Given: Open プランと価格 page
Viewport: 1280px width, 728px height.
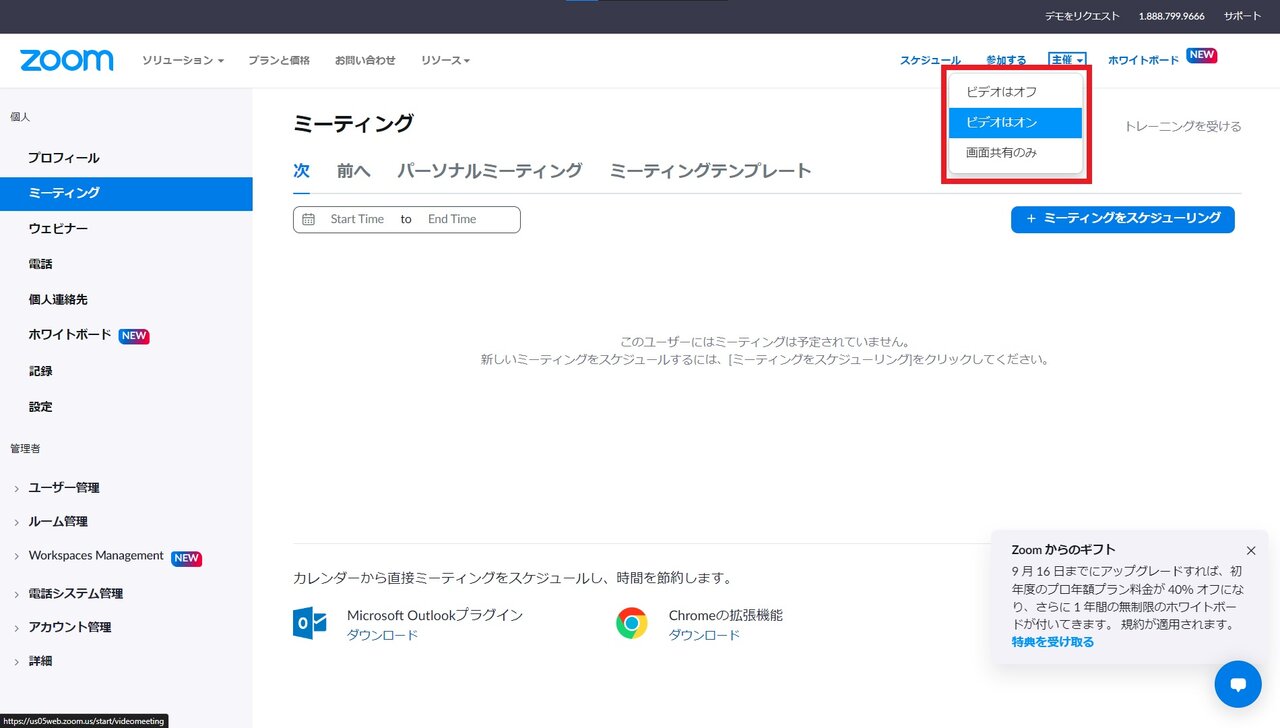Looking at the screenshot, I should [279, 60].
